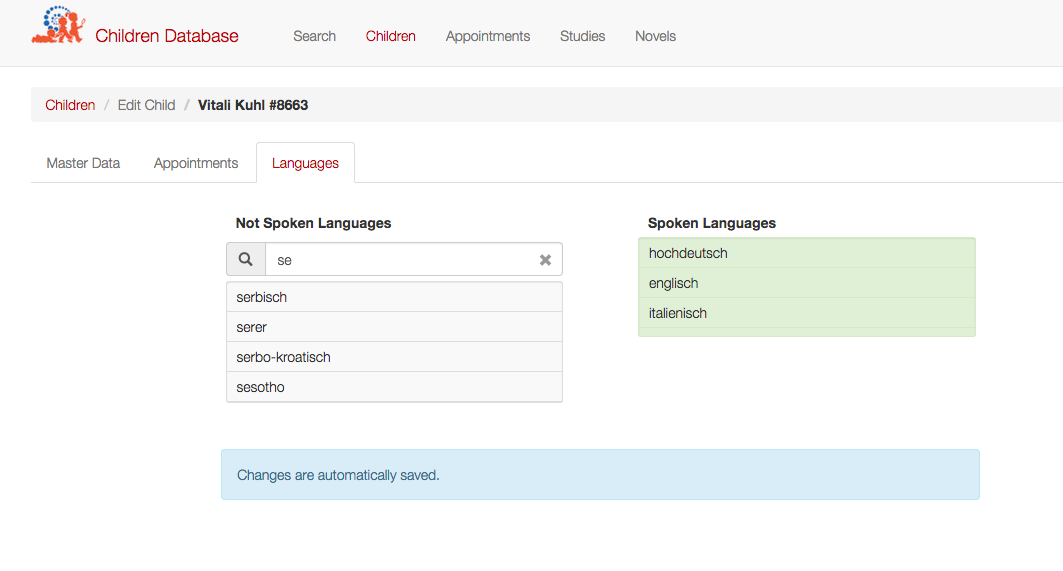This screenshot has width=1063, height=571.
Task: Go to Appointments in the top navigation
Action: [x=487, y=36]
